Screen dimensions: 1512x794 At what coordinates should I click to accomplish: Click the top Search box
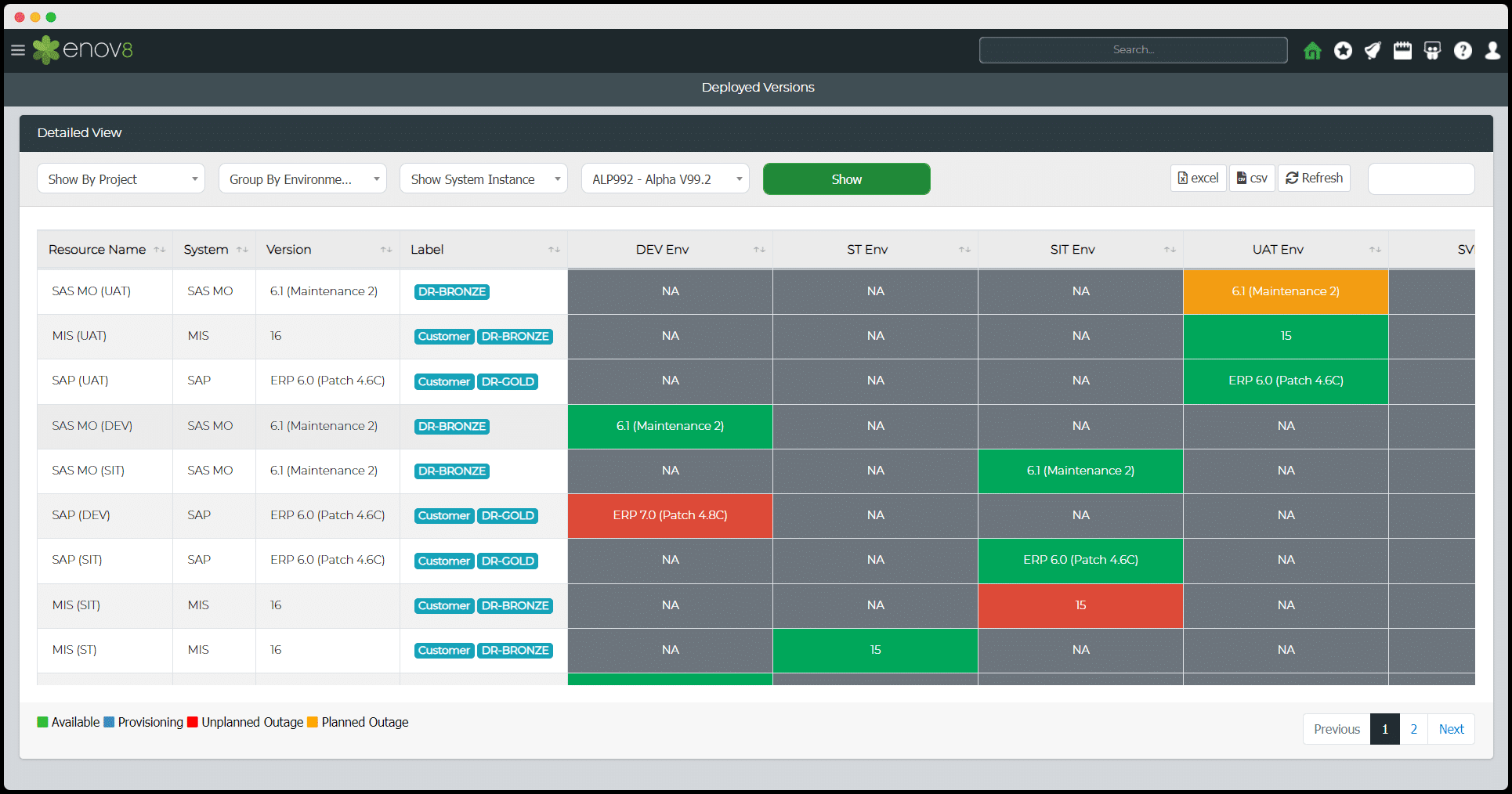point(1133,50)
